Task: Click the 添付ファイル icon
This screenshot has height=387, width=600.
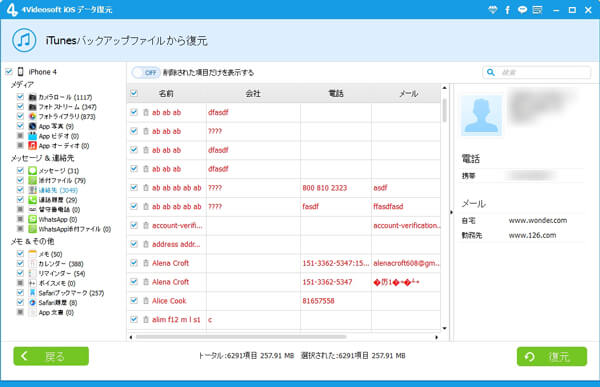Action: point(33,180)
